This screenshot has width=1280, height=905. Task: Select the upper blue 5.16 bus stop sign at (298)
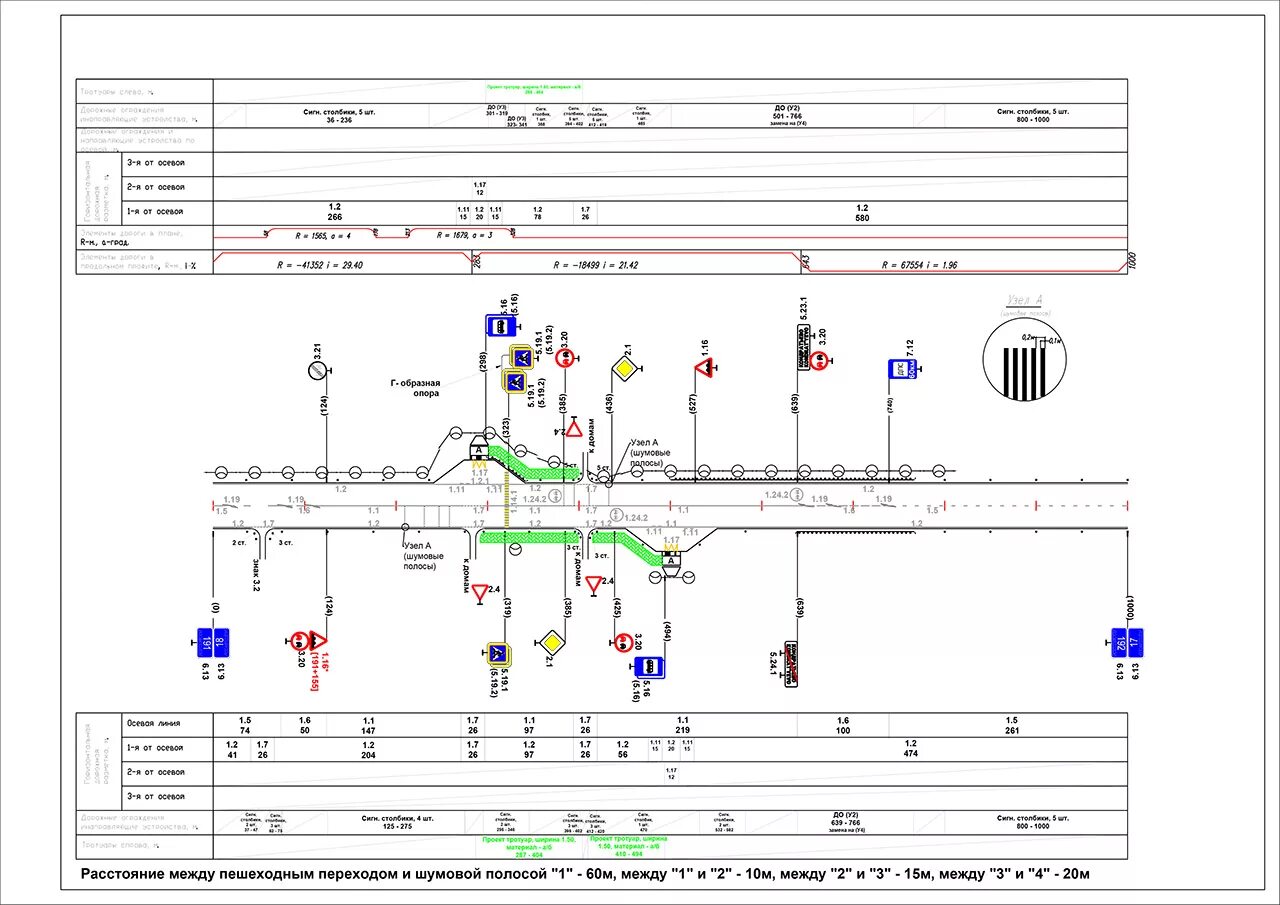click(500, 325)
